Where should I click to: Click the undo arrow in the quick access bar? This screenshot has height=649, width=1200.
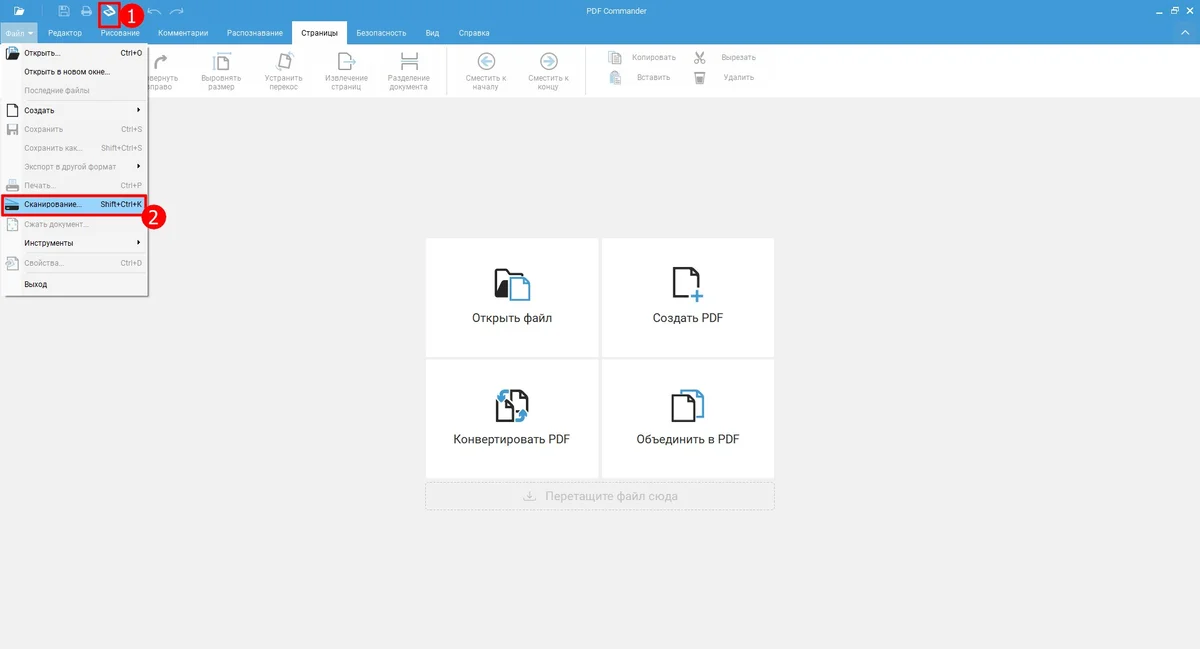pos(154,11)
